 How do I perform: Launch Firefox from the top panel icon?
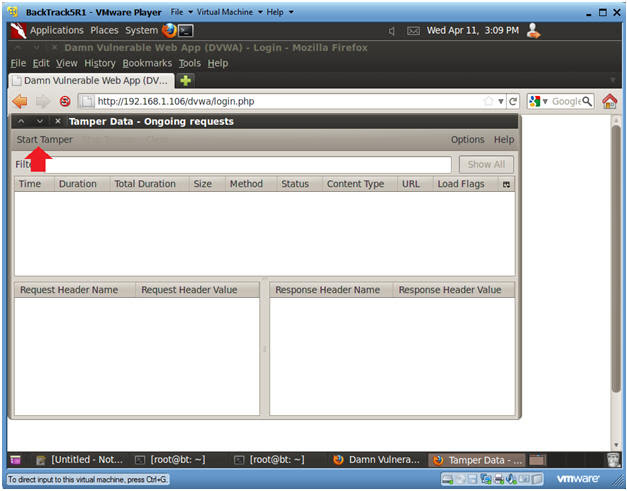coord(169,30)
